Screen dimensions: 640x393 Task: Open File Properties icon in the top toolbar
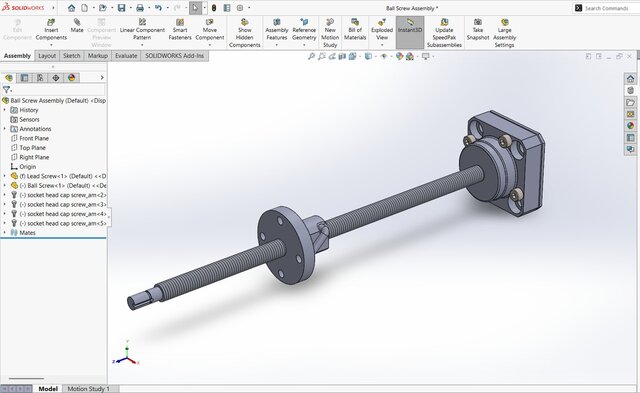tap(227, 8)
